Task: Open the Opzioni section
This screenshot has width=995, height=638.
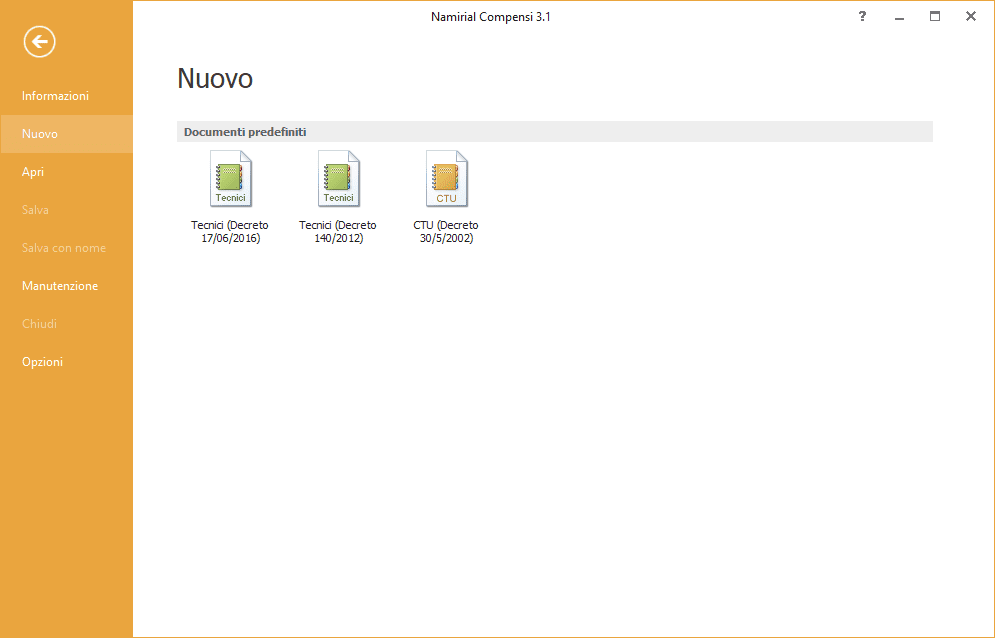Action: point(42,361)
